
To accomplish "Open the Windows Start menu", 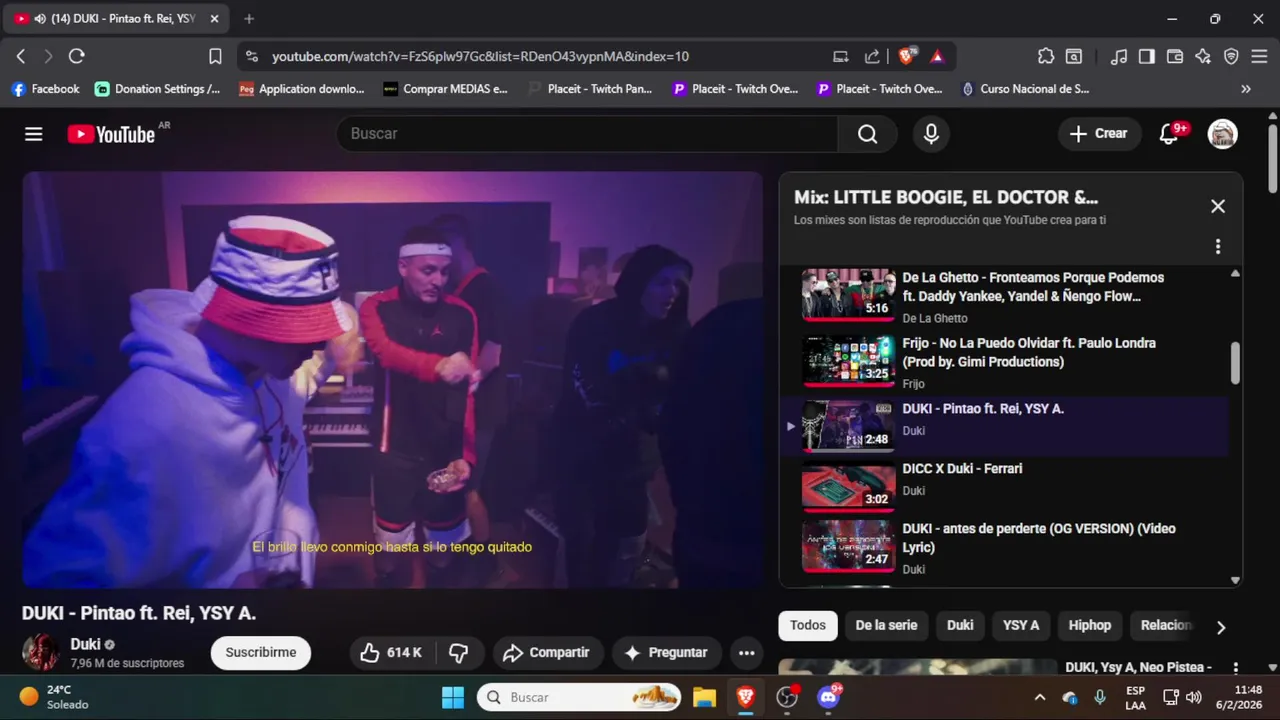I will [453, 697].
